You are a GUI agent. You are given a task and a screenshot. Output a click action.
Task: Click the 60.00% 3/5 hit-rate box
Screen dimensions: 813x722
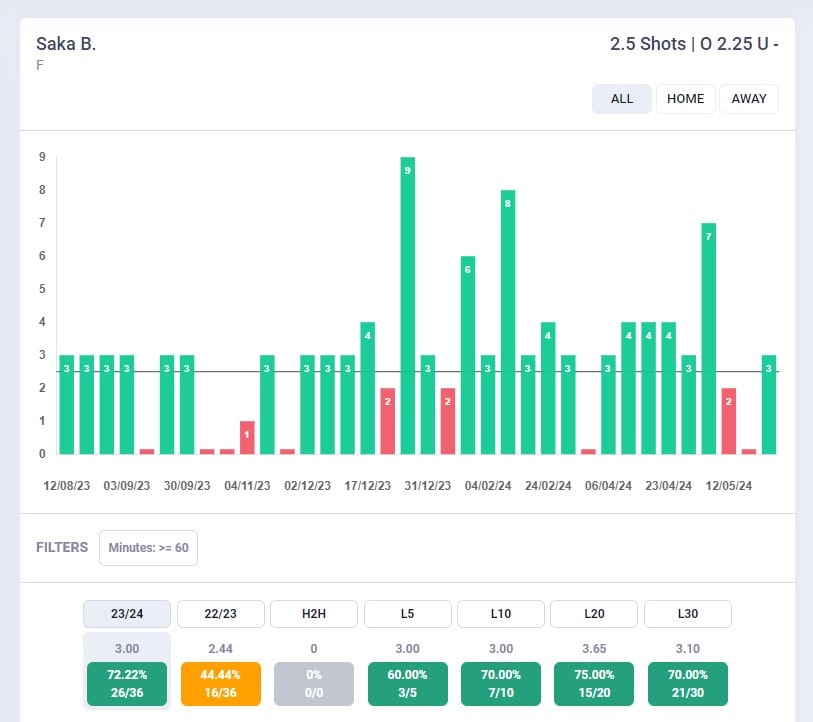408,684
